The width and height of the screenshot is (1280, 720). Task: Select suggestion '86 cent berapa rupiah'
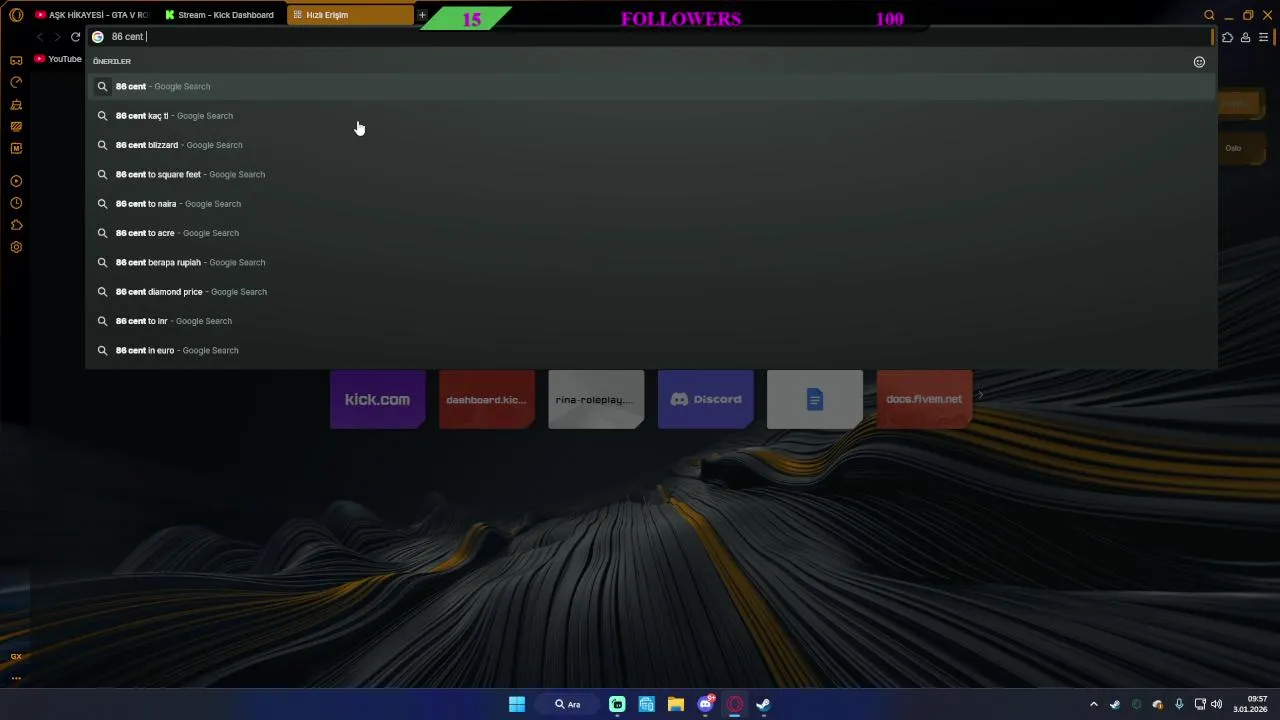(651, 262)
